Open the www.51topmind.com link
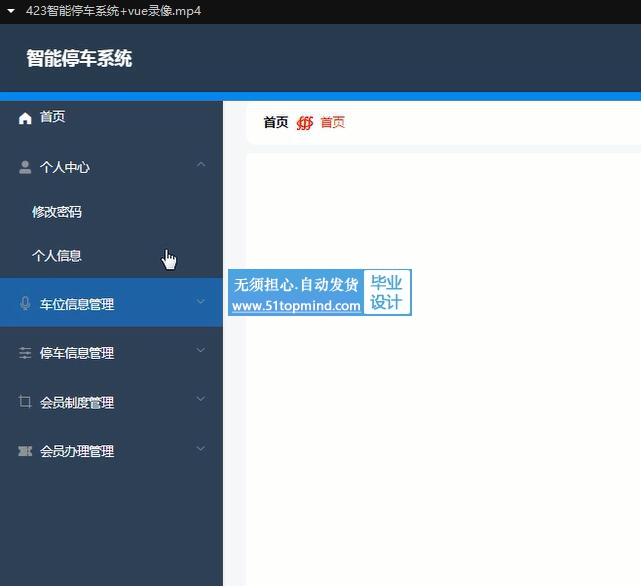The image size is (641, 586). [x=296, y=306]
